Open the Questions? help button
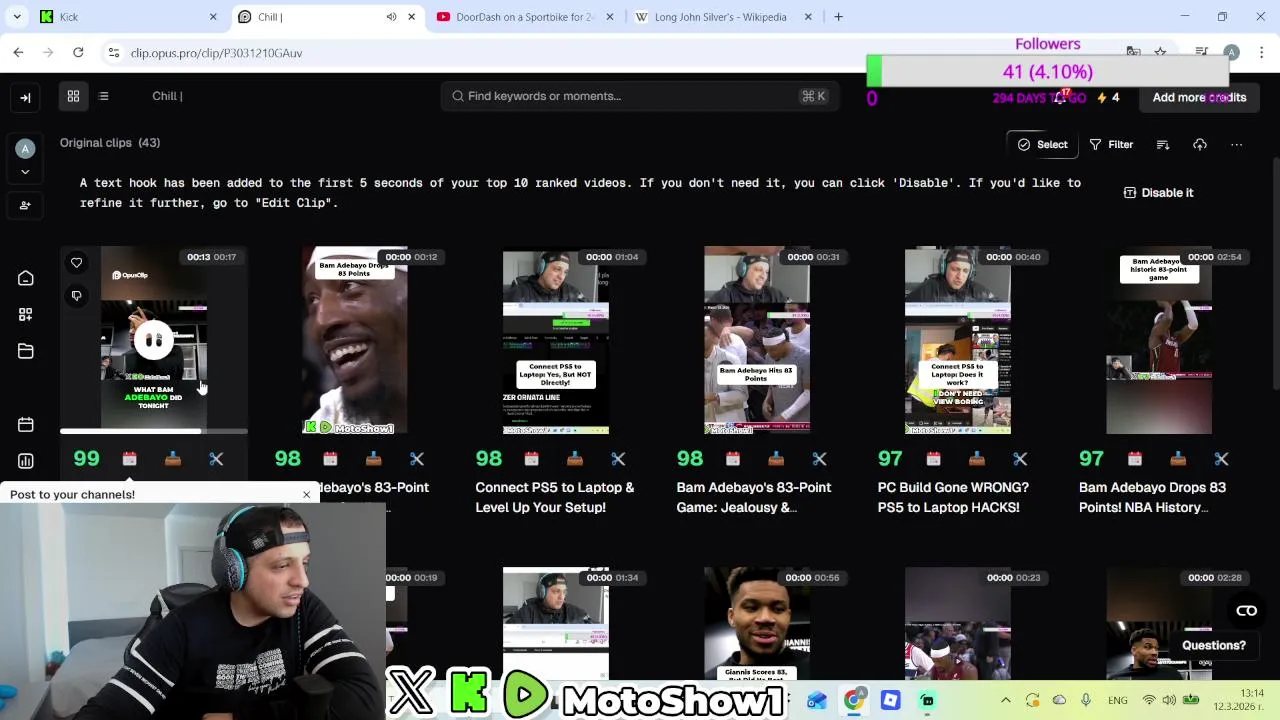 tap(1214, 645)
